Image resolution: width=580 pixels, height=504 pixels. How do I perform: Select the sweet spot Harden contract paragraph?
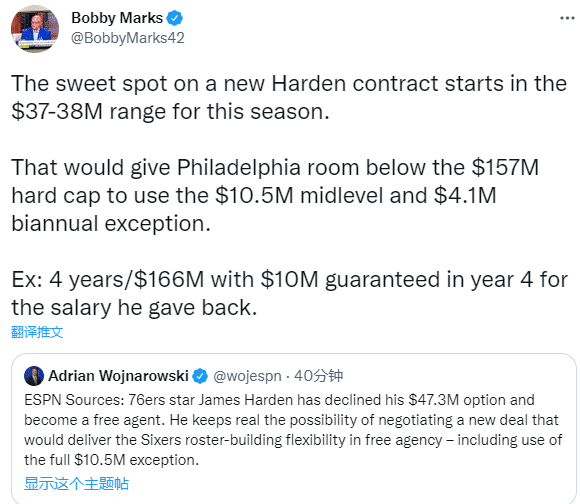click(x=289, y=97)
